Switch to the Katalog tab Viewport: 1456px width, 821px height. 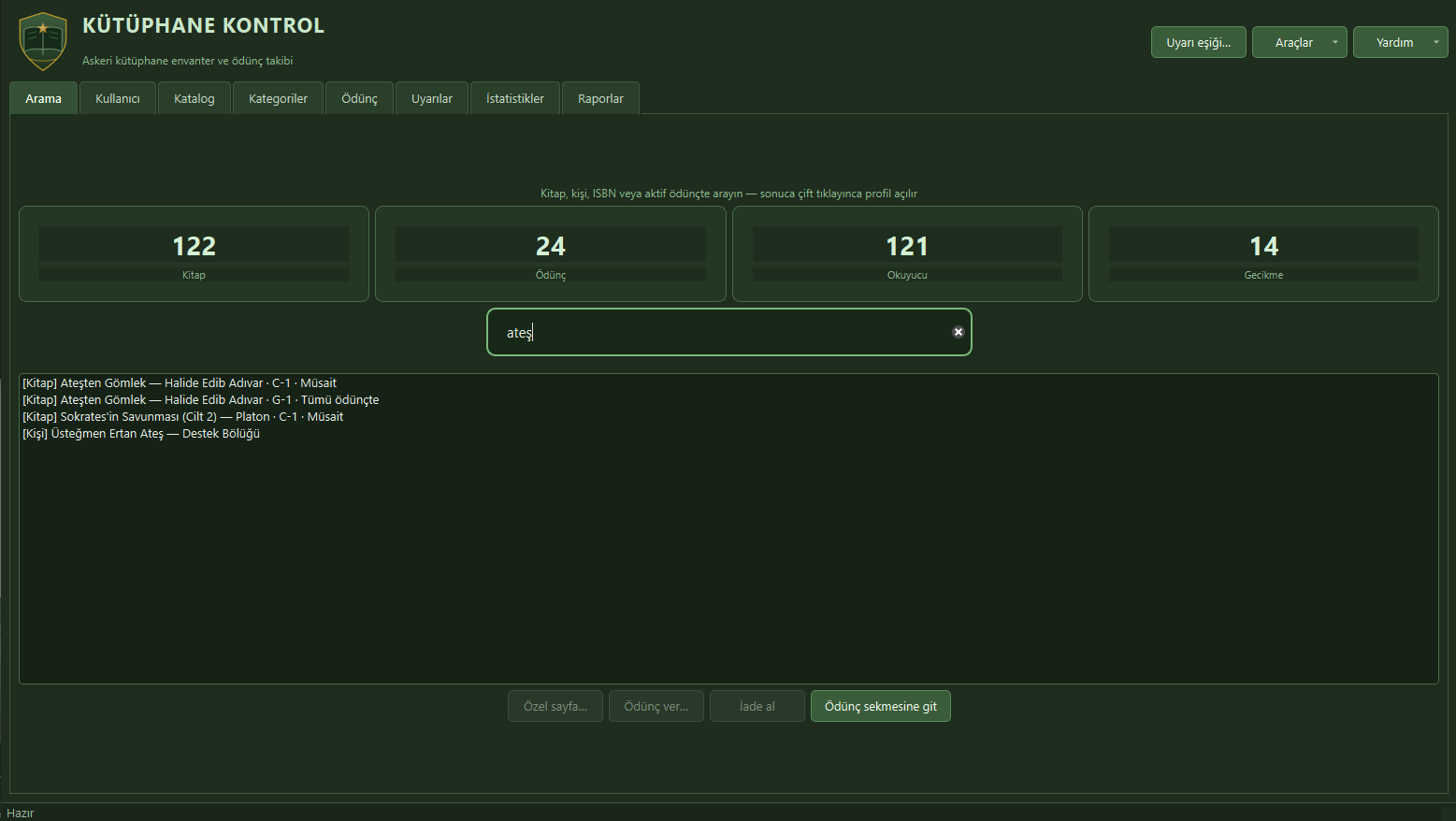tap(195, 98)
